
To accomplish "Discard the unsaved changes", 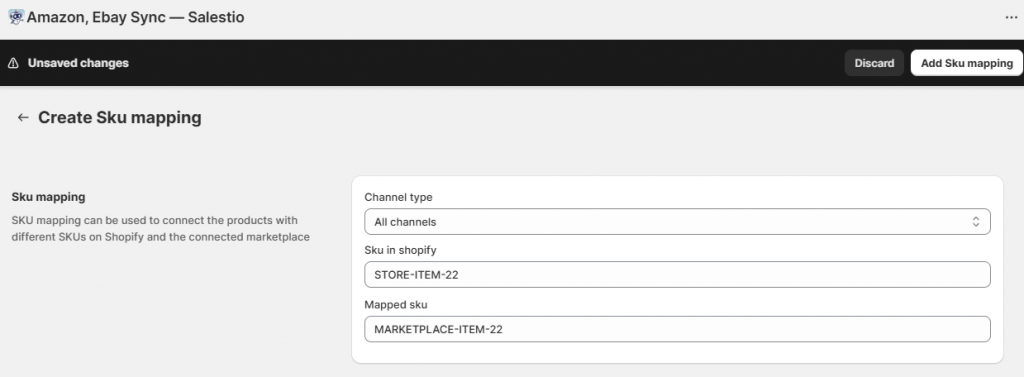I will pos(874,63).
